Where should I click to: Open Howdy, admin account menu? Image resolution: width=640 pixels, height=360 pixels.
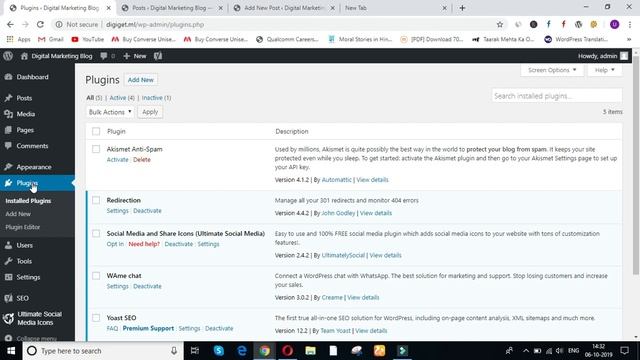(x=603, y=56)
